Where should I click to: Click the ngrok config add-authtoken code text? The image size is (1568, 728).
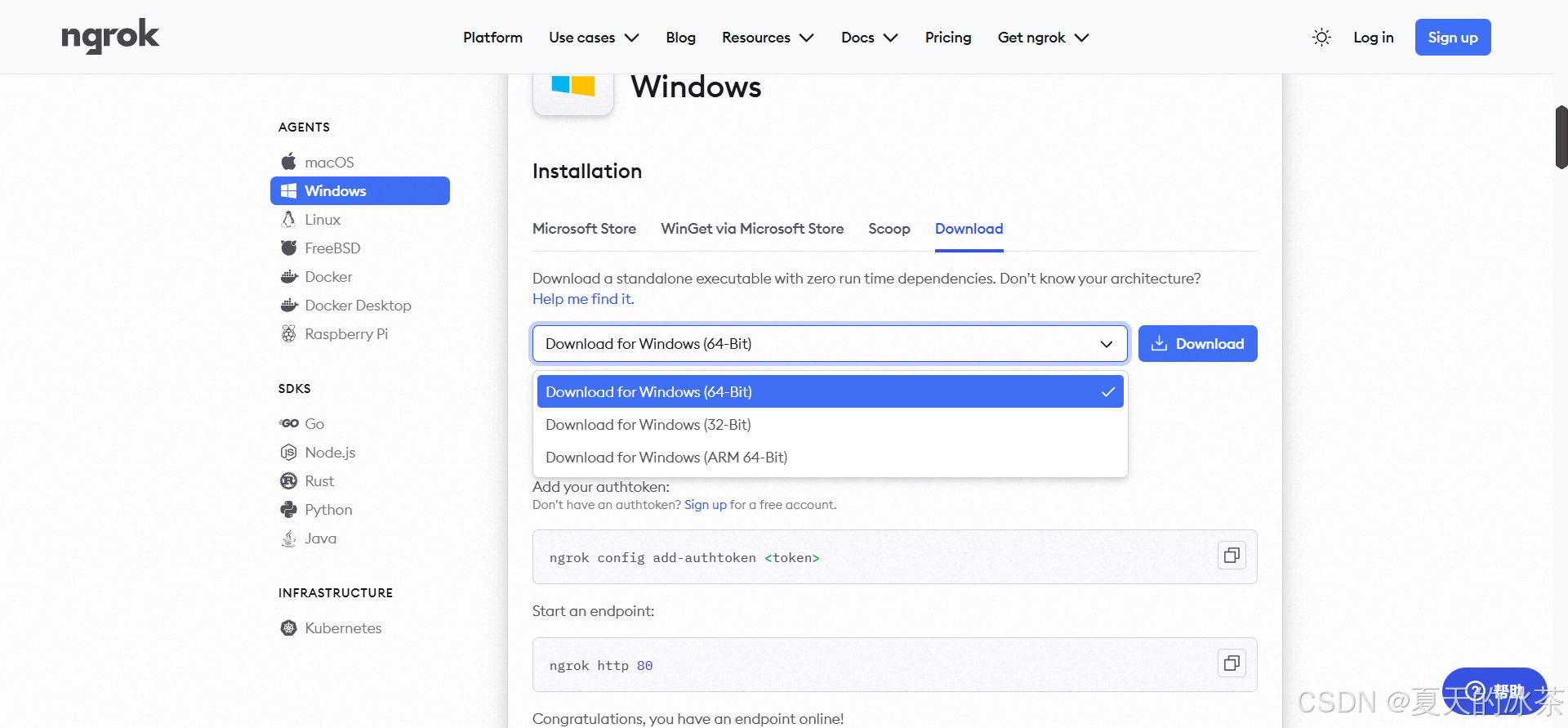684,557
